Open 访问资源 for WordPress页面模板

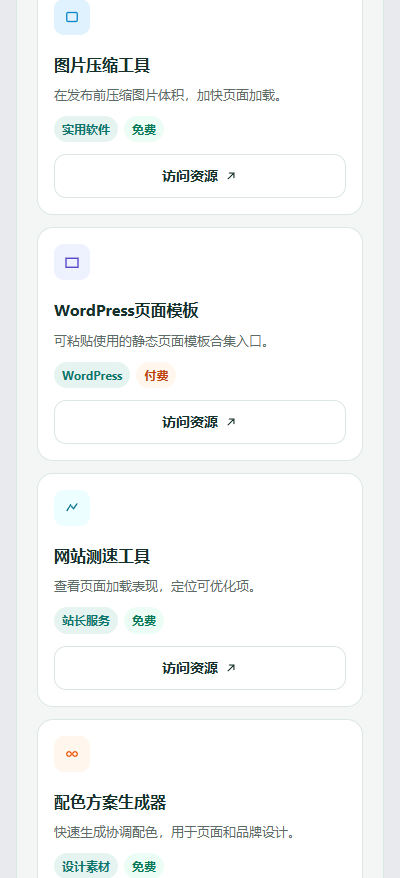(x=200, y=422)
